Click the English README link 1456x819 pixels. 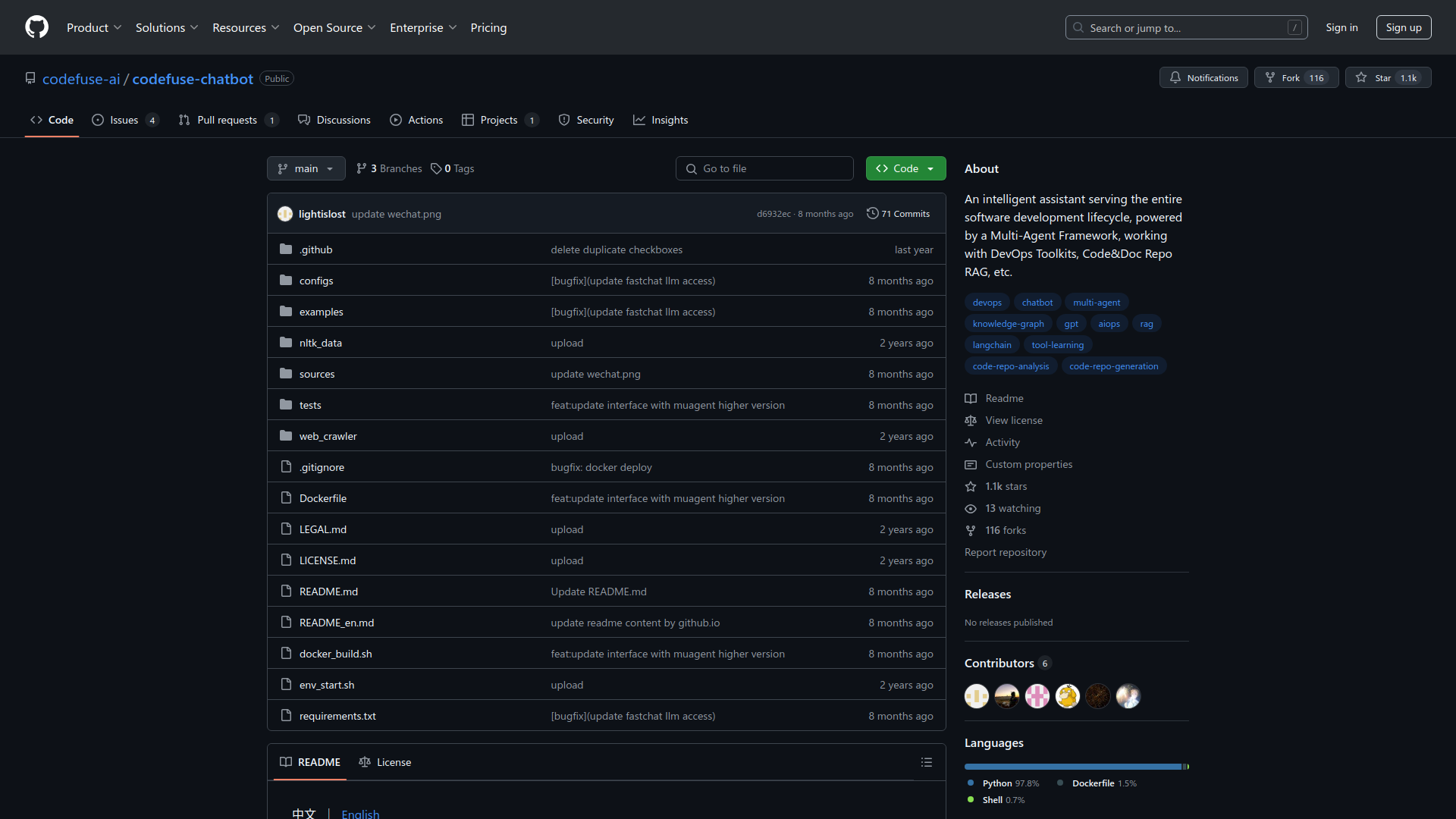(x=359, y=813)
